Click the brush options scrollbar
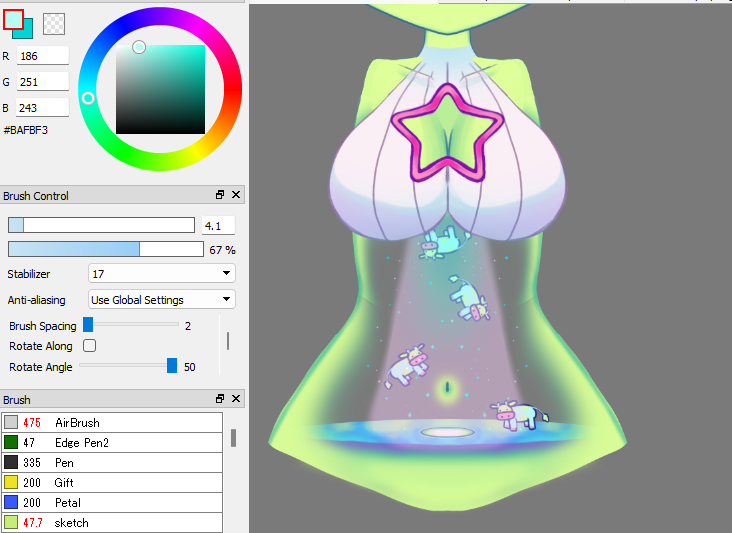This screenshot has width=732, height=533. click(228, 341)
